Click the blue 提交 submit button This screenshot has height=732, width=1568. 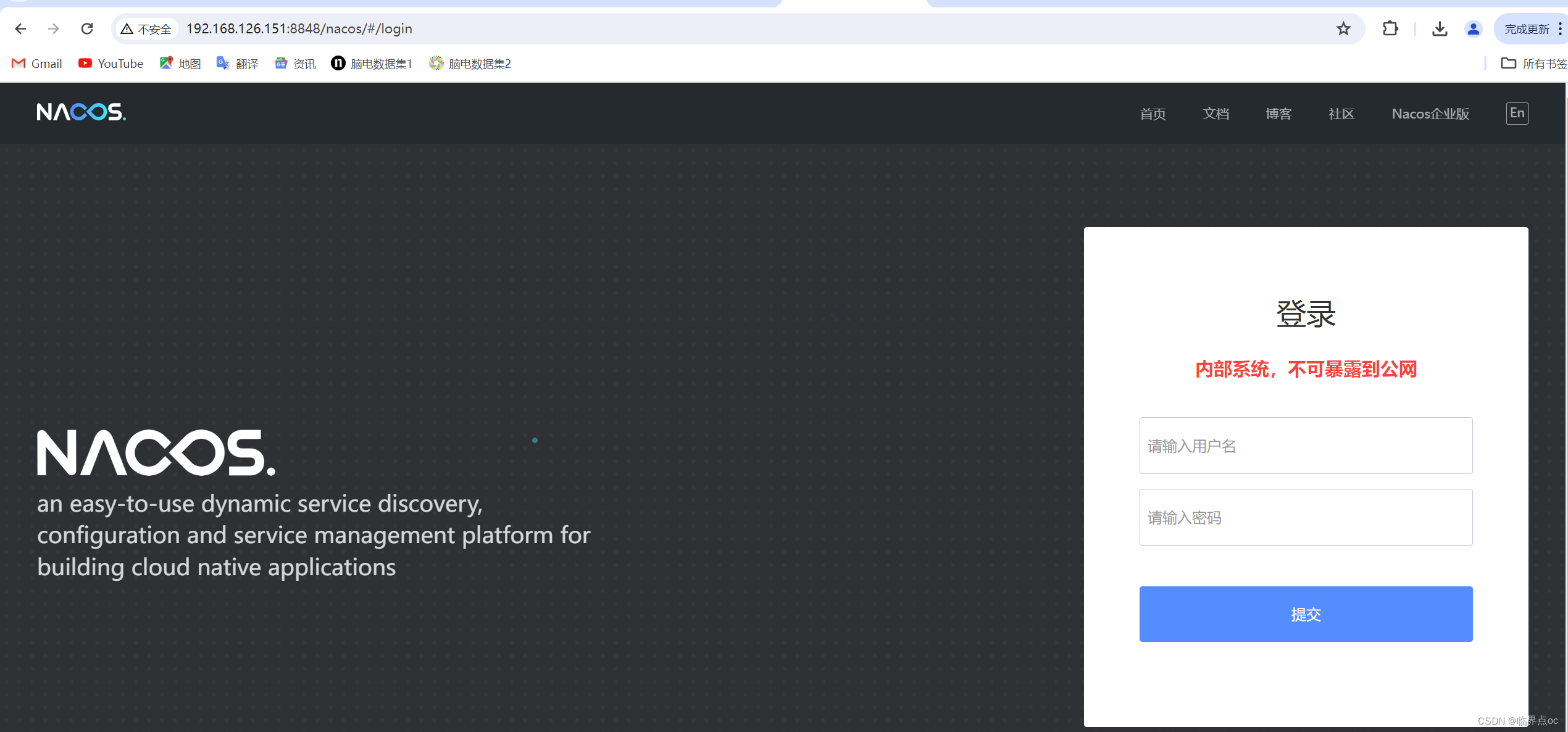[1306, 614]
